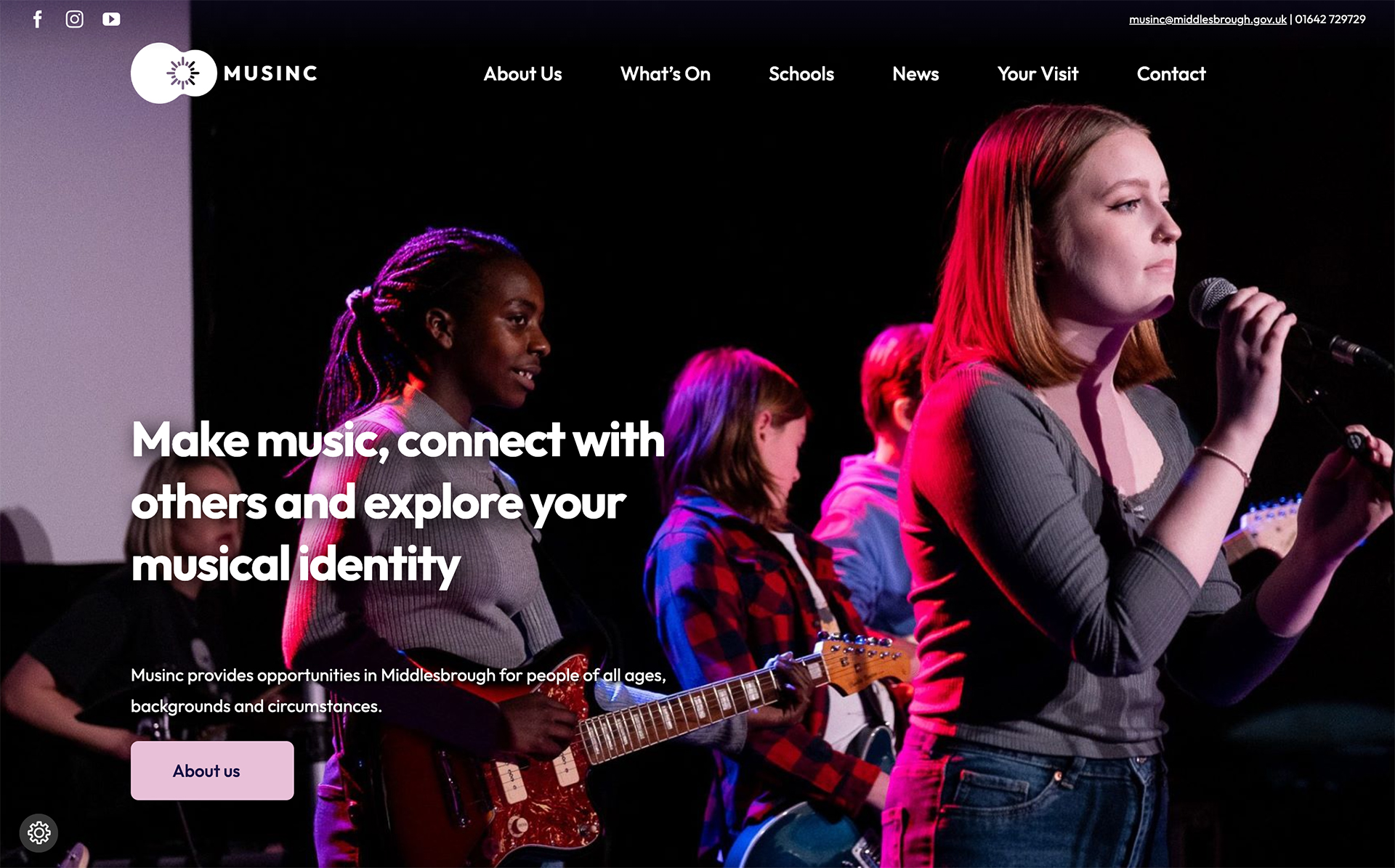Viewport: 1395px width, 868px height.
Task: Select Schools in the navigation bar
Action: coord(801,73)
